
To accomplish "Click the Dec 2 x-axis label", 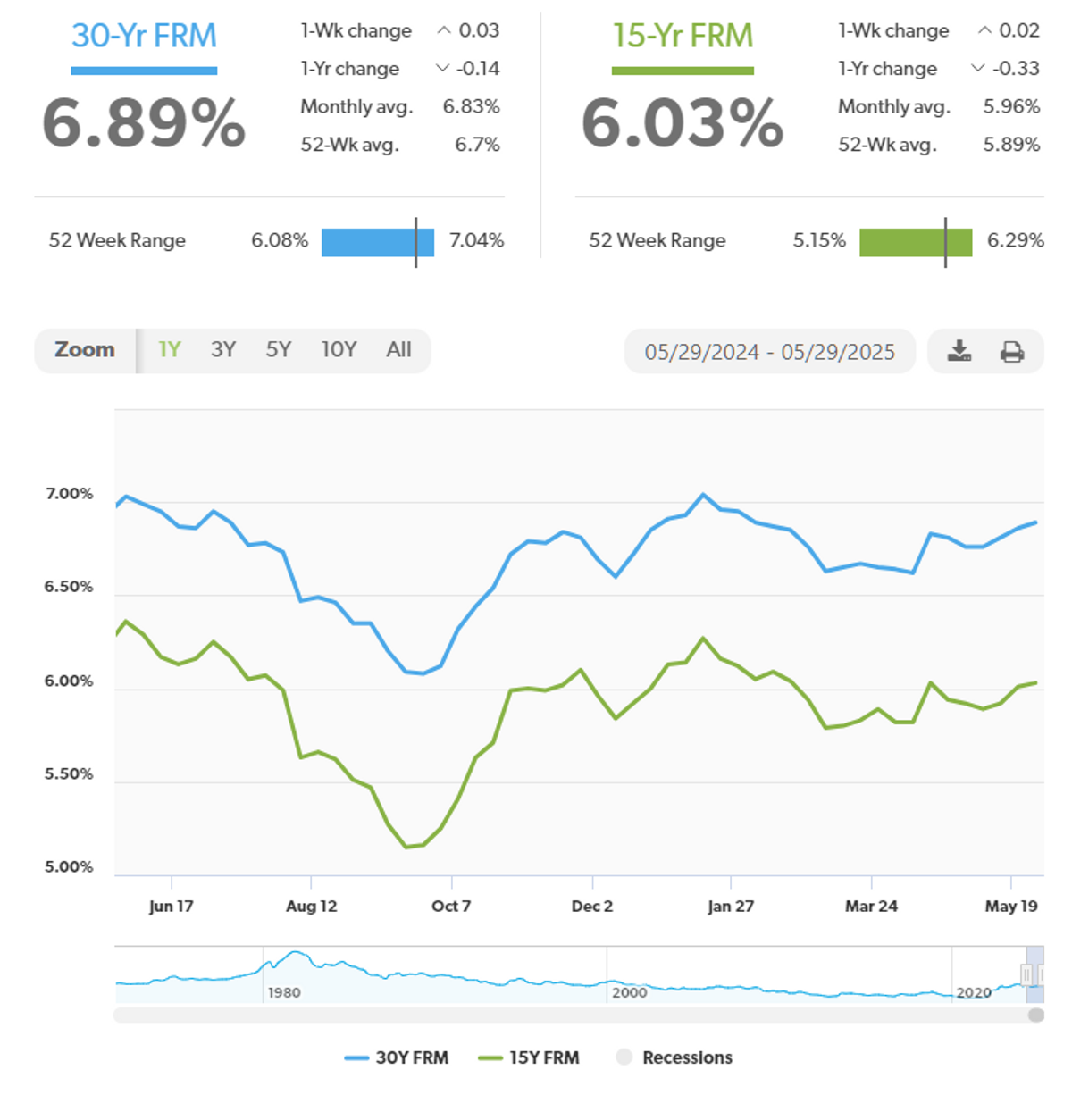I will (592, 906).
